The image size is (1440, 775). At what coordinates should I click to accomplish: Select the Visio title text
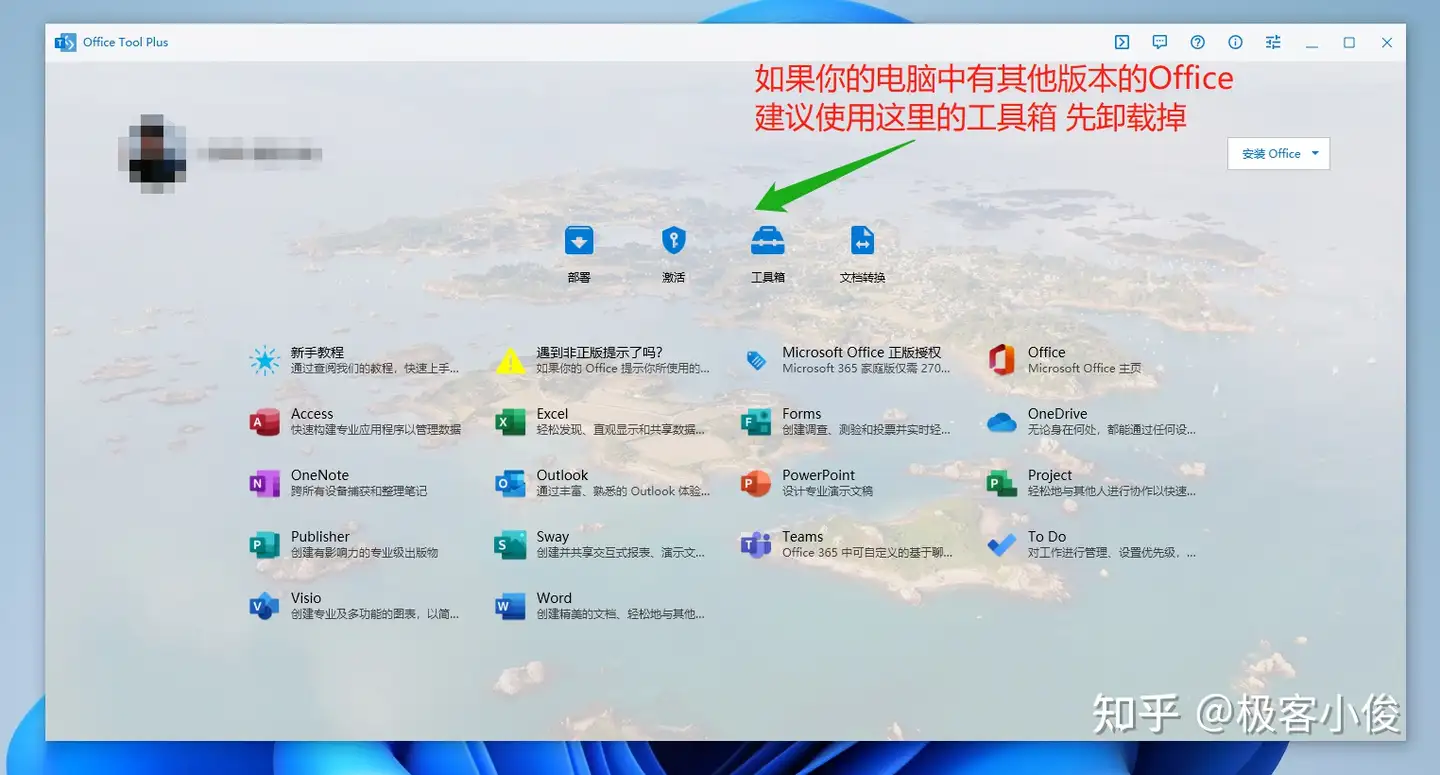[x=306, y=598]
